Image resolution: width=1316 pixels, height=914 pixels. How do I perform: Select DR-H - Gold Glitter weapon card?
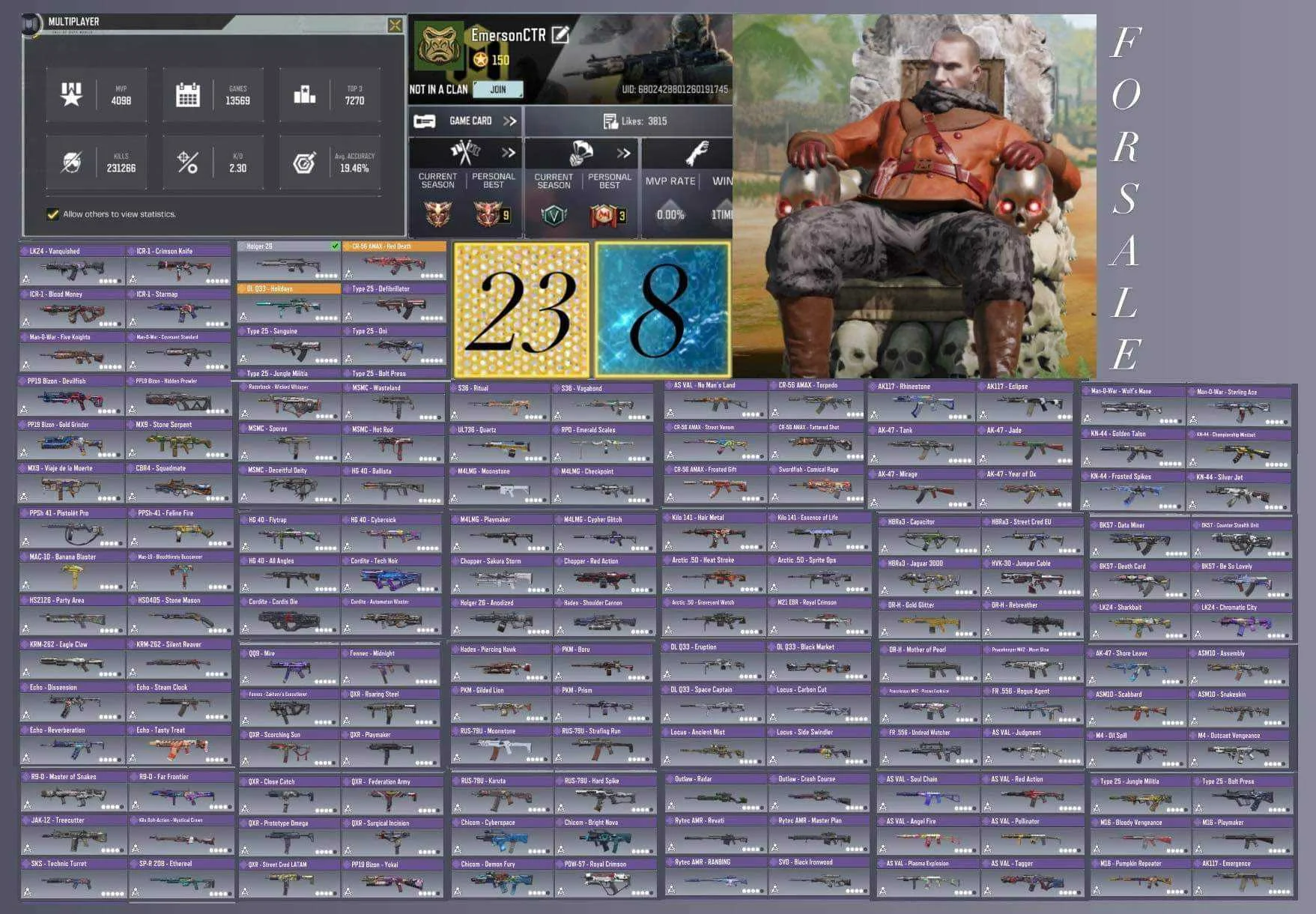pos(930,620)
